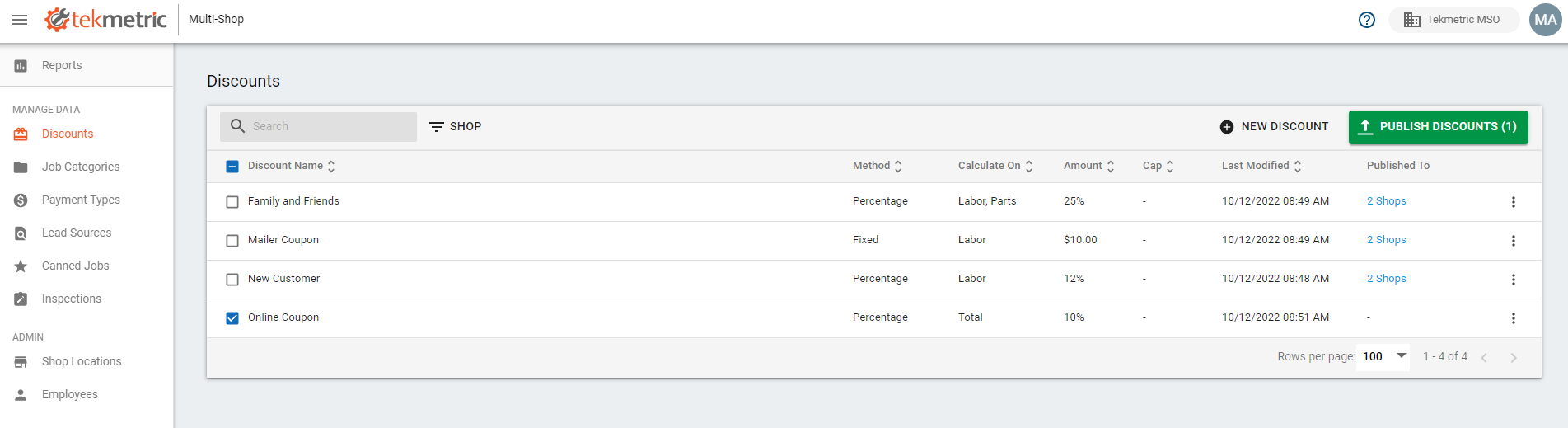The image size is (1568, 428).
Task: Click the Canned Jobs star icon
Action: tap(21, 266)
